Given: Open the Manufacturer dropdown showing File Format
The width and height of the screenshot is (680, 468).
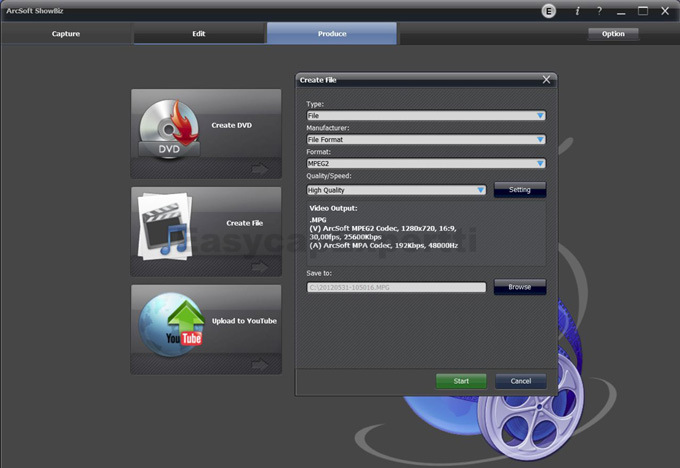Looking at the screenshot, I should (426, 139).
